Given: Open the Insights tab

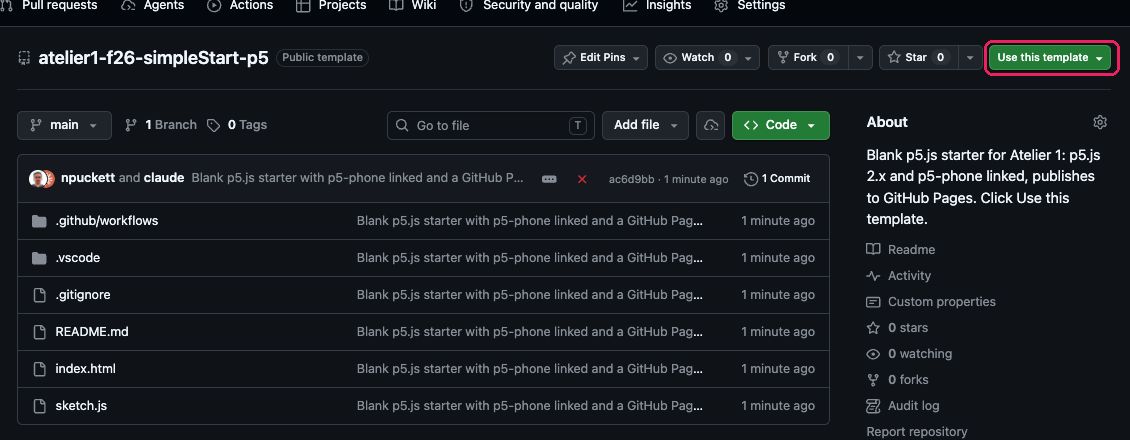Looking at the screenshot, I should (657, 6).
